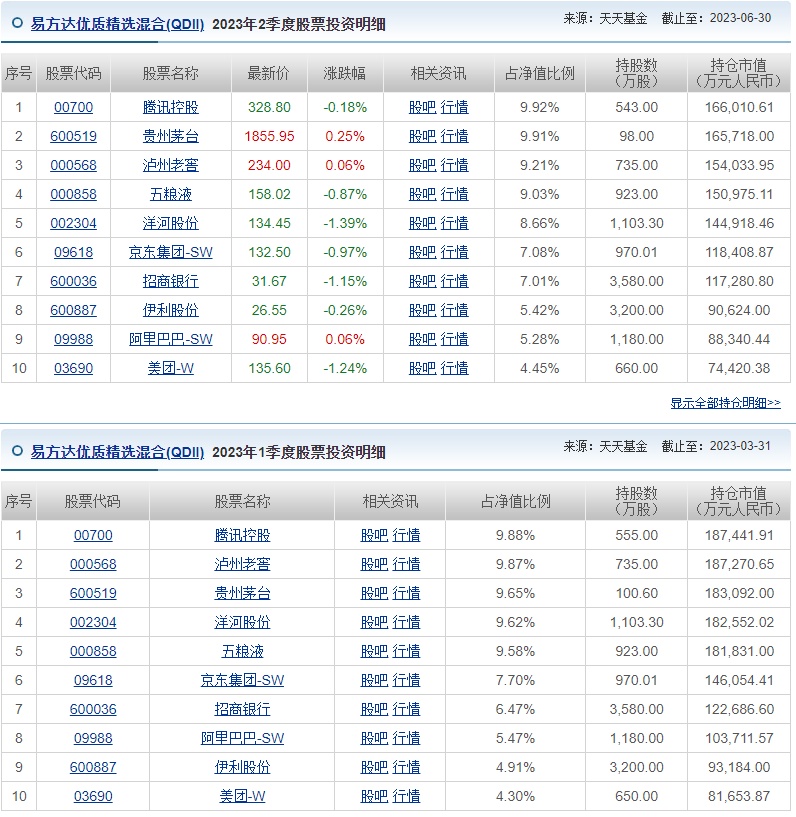Screen dimensions: 796x817
Task: Open stock code 600036 in the Q2 table
Action: coord(73,281)
